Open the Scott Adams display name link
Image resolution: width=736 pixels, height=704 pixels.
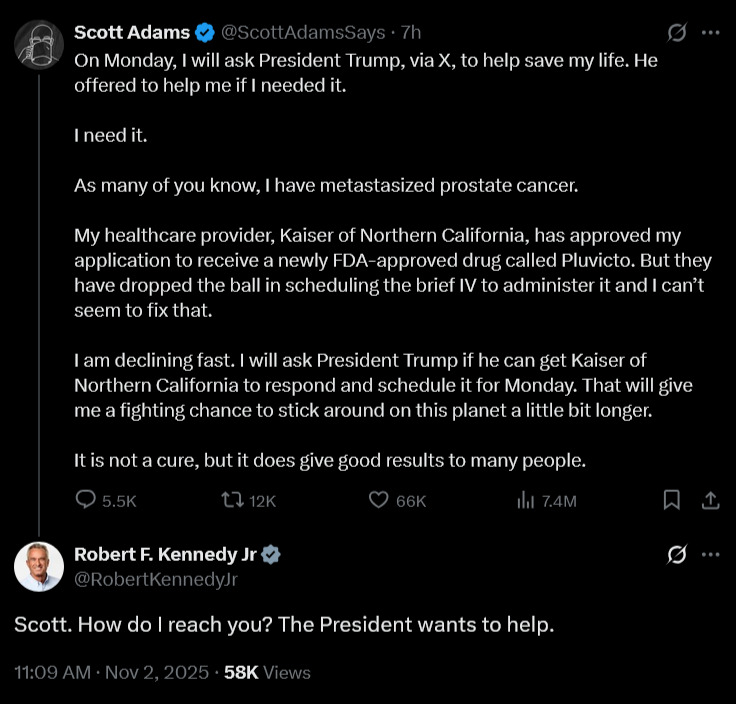[x=132, y=33]
